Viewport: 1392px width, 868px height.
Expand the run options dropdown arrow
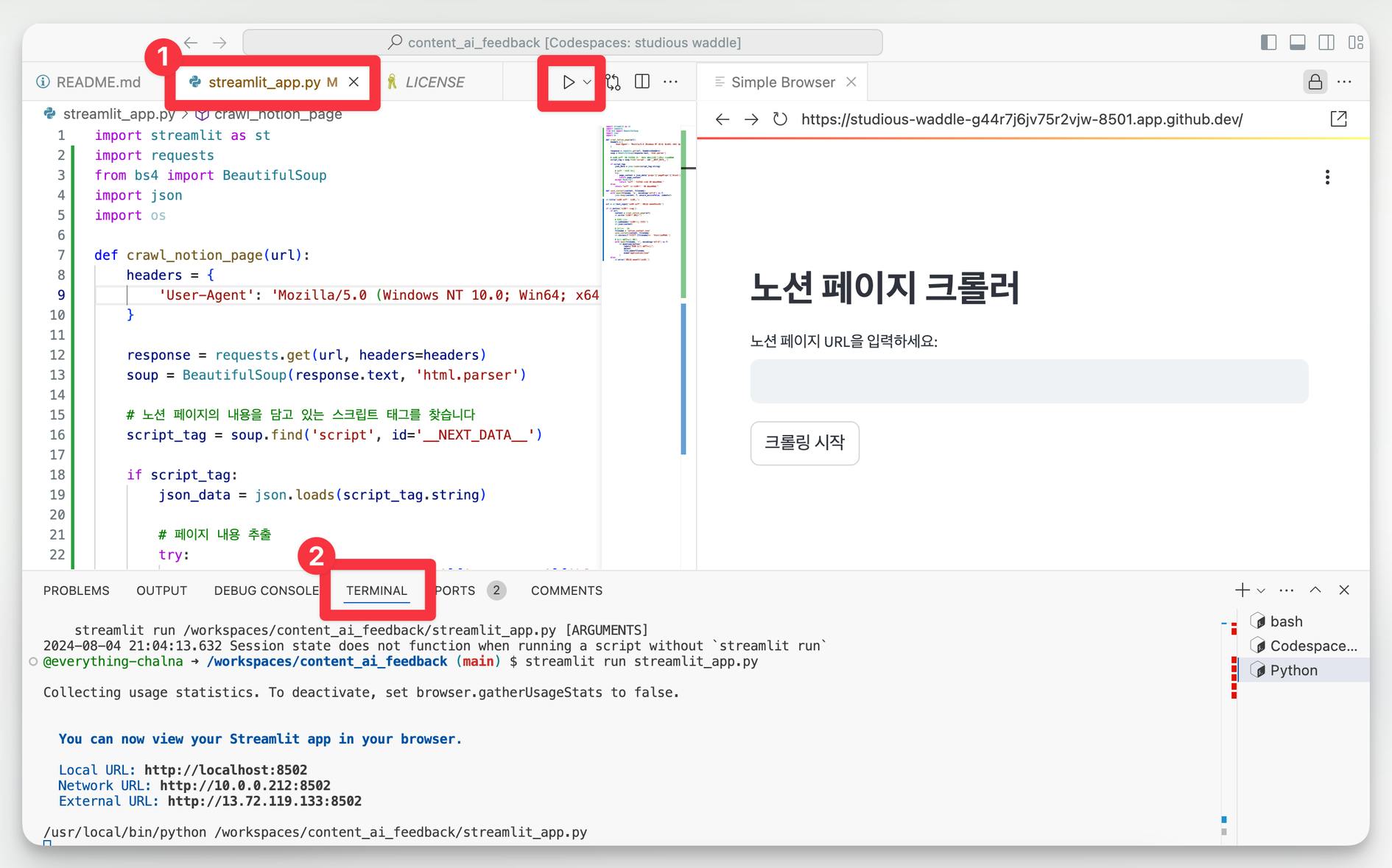point(587,82)
